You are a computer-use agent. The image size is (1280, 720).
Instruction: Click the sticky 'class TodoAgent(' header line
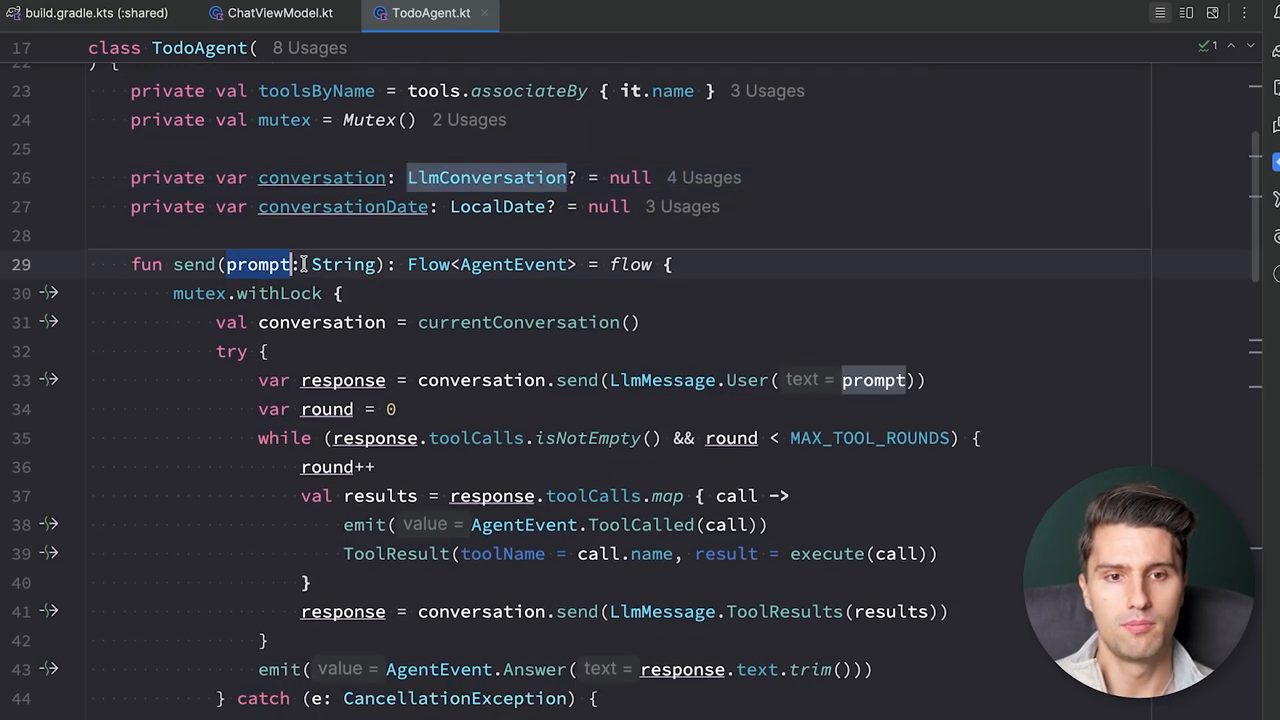click(x=172, y=48)
